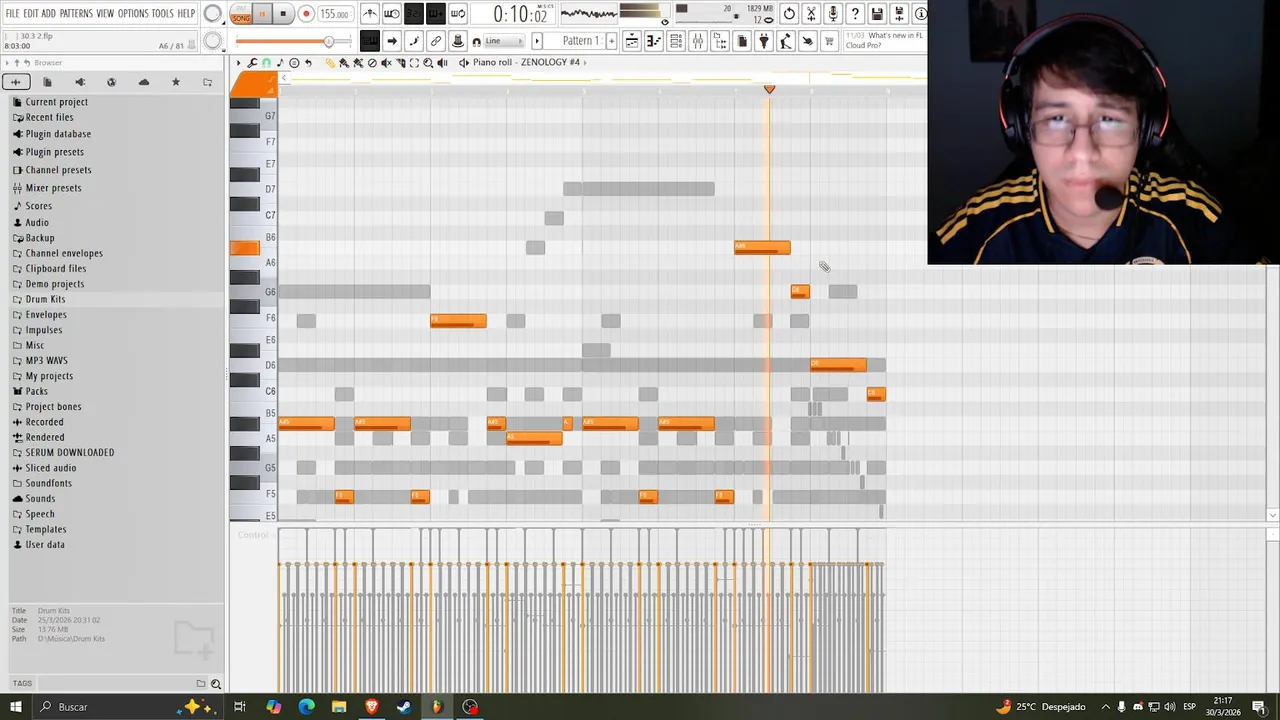This screenshot has height=720, width=1280.
Task: Open the Piano roll - ZENOLOGY #4 target channel
Action: (526, 62)
